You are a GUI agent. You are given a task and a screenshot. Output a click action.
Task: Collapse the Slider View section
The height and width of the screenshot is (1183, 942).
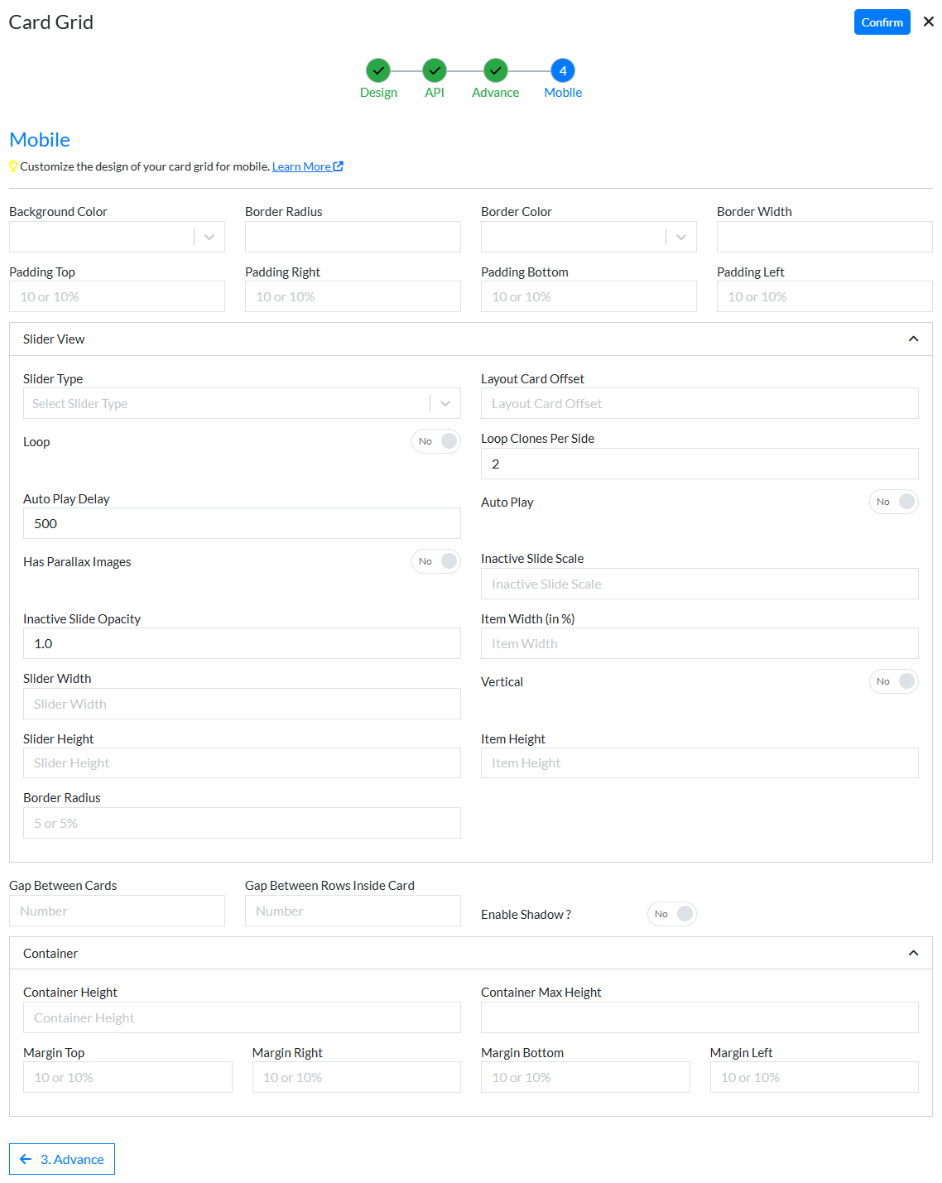pos(912,338)
